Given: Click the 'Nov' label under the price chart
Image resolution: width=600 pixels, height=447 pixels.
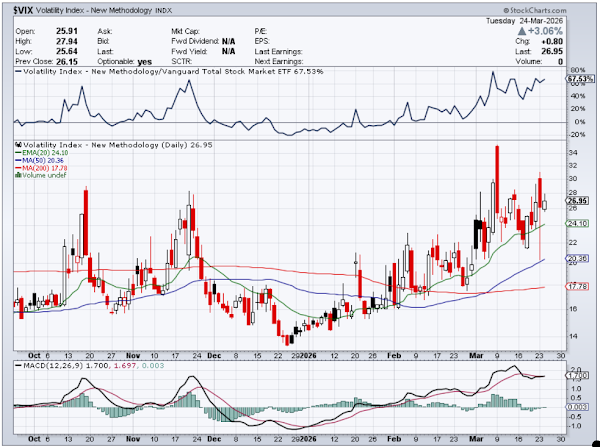Looking at the screenshot, I should tap(133, 355).
